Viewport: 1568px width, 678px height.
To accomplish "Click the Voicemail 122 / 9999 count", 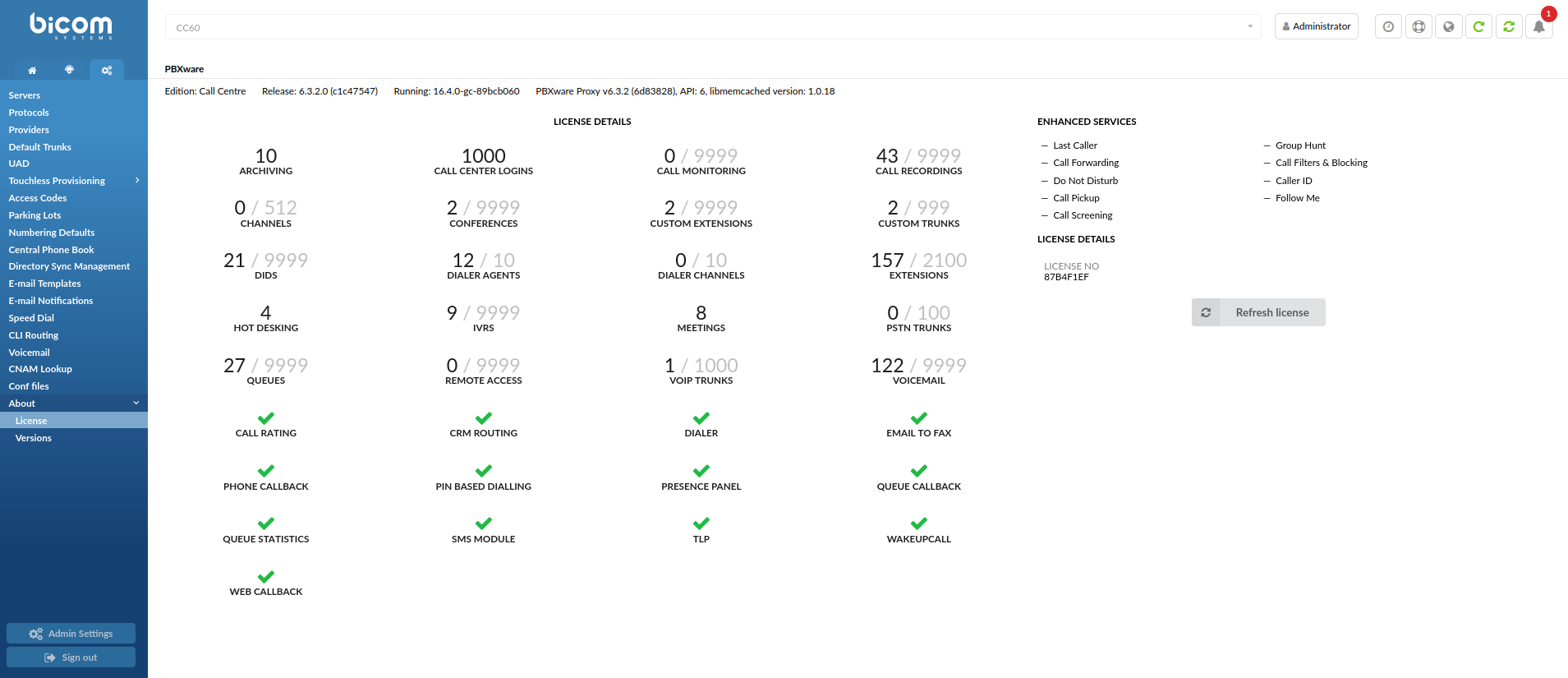I will (919, 366).
